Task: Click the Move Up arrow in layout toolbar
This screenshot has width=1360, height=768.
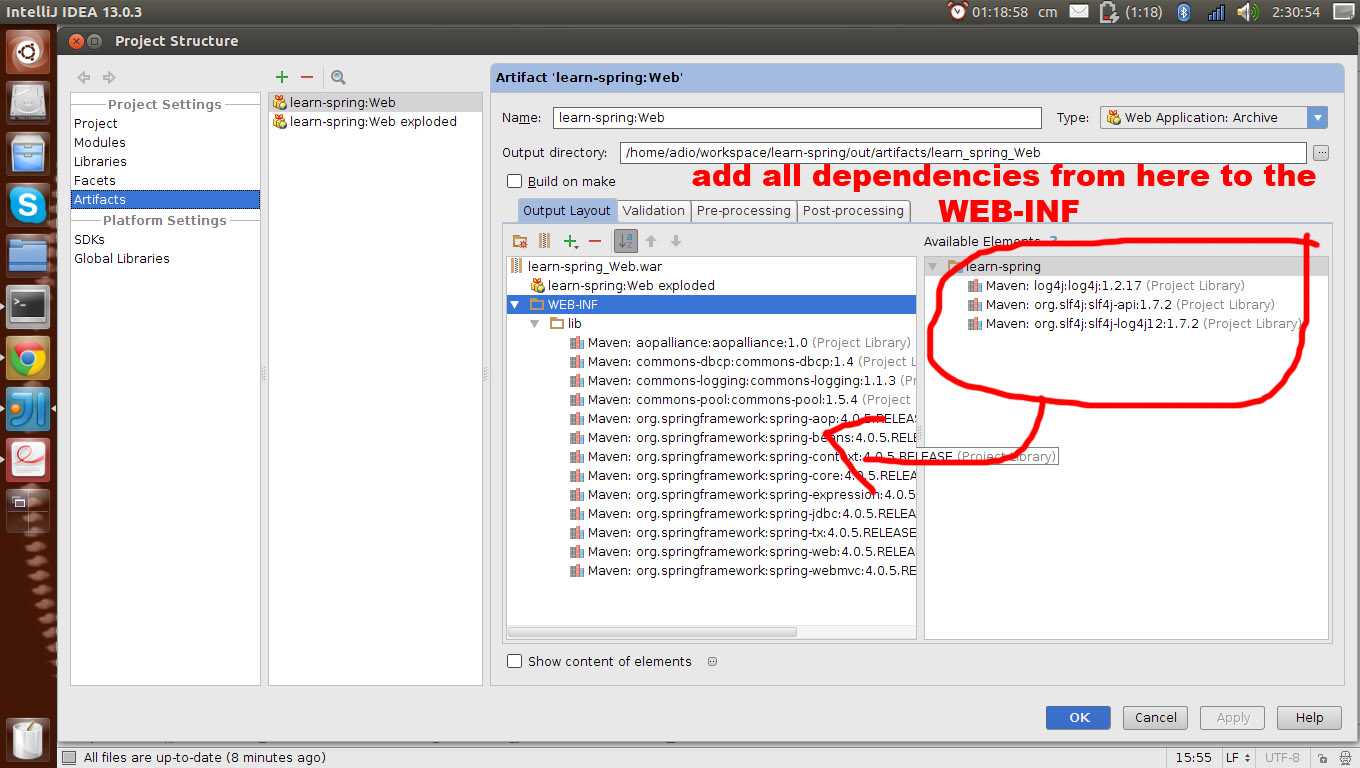Action: coord(651,241)
